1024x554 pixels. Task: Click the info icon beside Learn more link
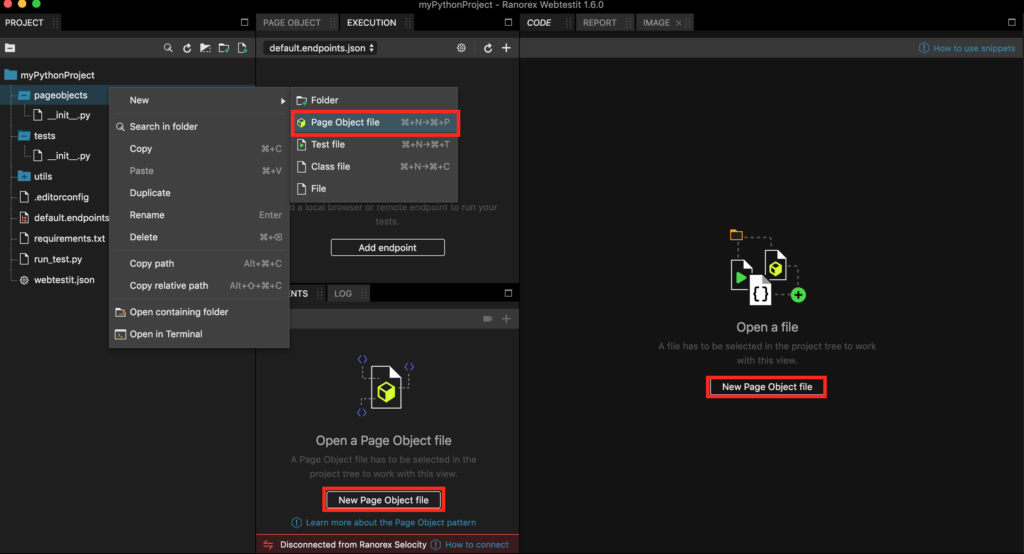tap(296, 523)
